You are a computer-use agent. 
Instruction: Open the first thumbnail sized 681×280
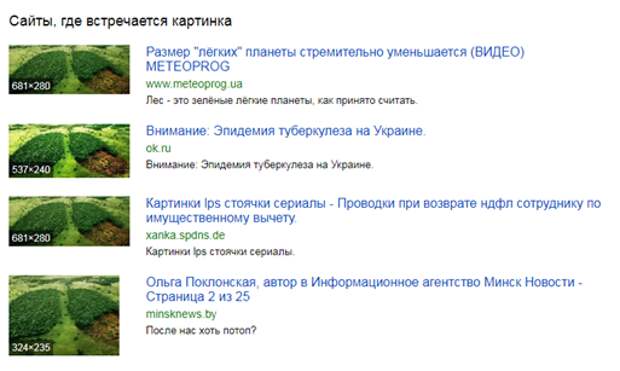[69, 70]
